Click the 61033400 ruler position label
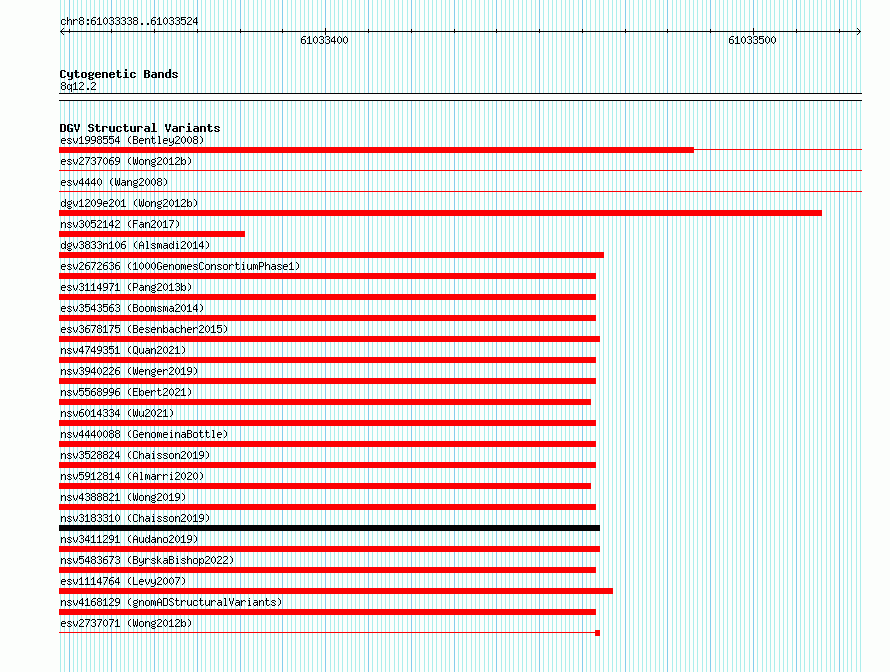 pos(324,40)
